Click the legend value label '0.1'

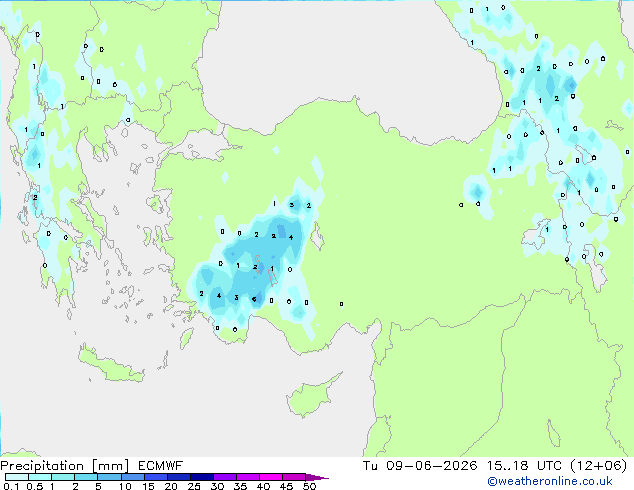(11, 486)
